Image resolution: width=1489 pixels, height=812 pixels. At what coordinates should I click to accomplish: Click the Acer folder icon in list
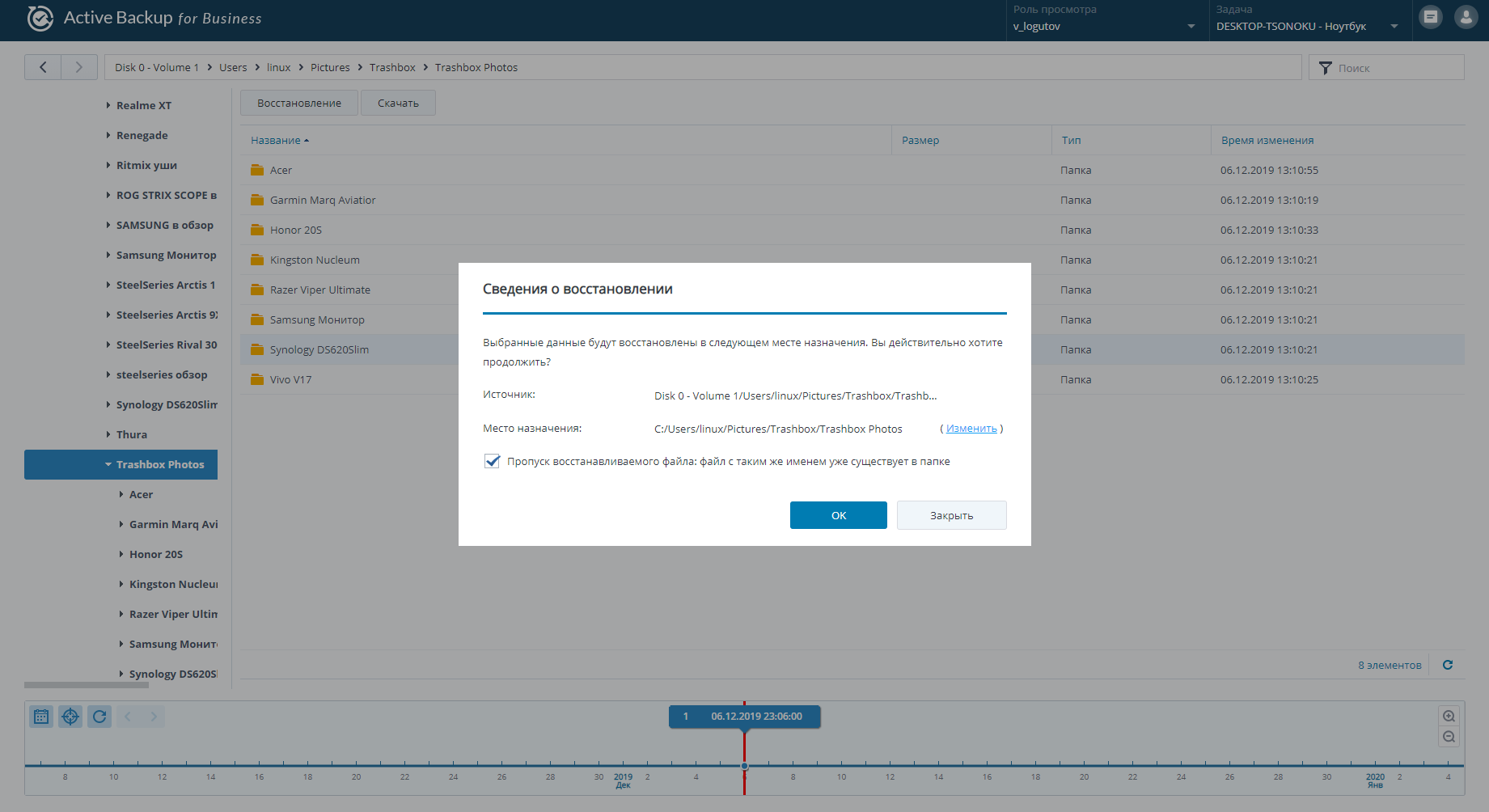[x=257, y=170]
